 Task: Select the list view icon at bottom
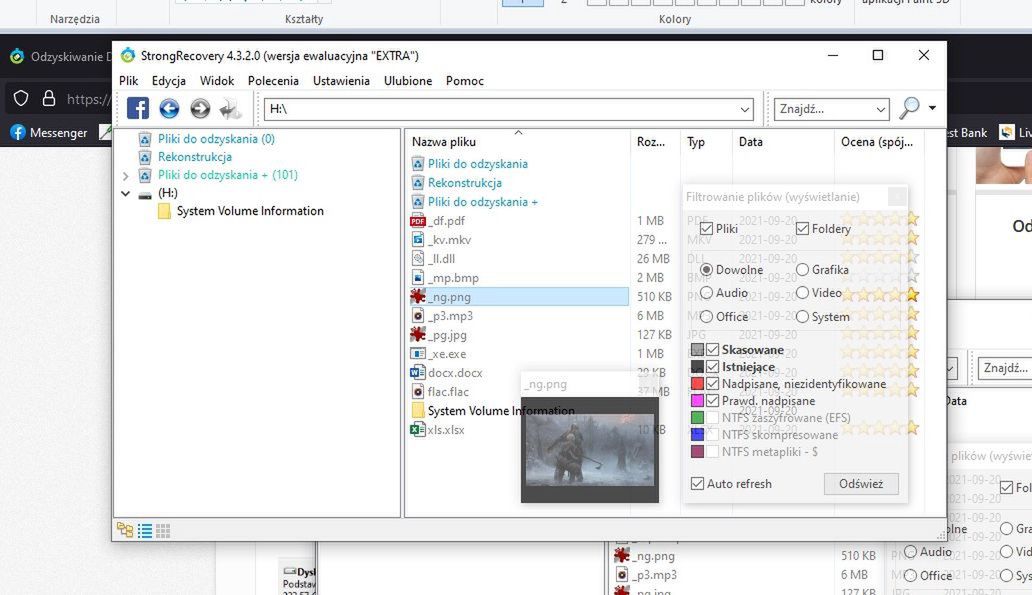tap(145, 530)
